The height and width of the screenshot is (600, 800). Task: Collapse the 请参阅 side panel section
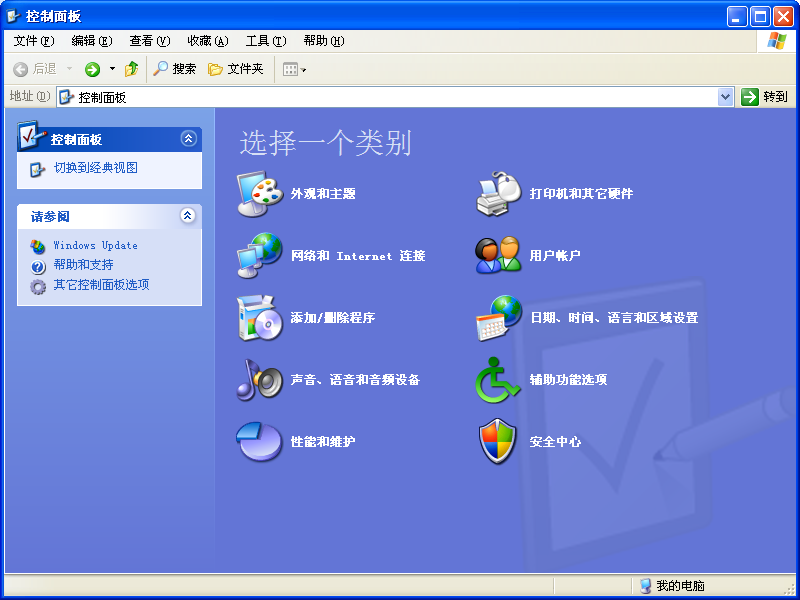pos(188,216)
